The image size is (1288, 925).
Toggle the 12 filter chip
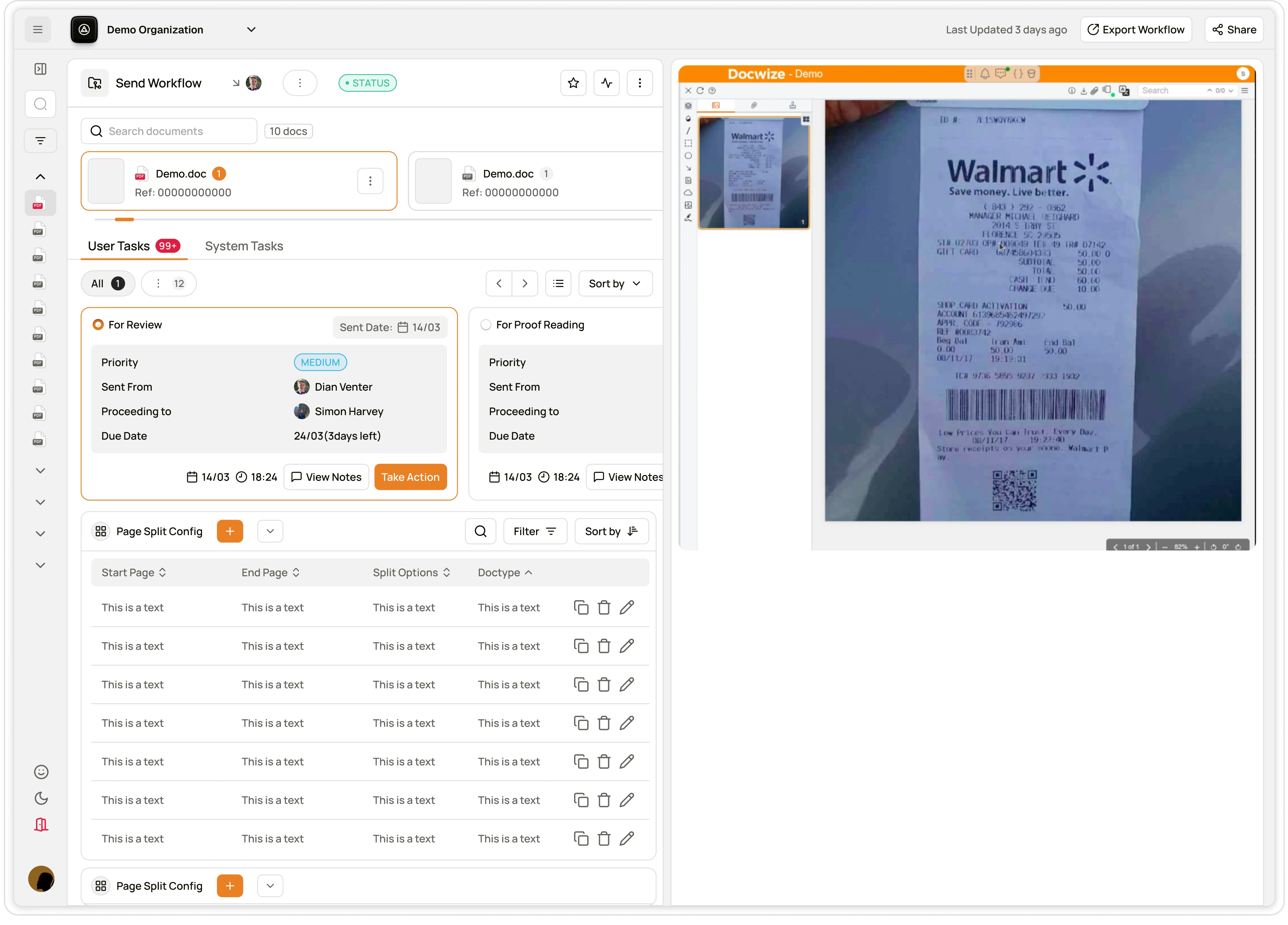[169, 284]
